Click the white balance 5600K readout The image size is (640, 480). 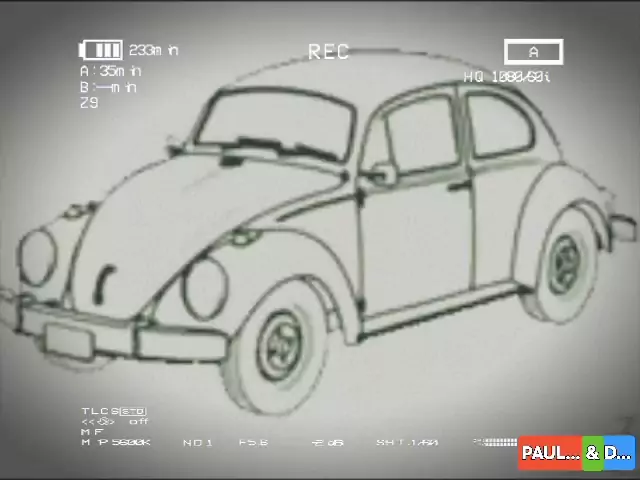[116, 442]
